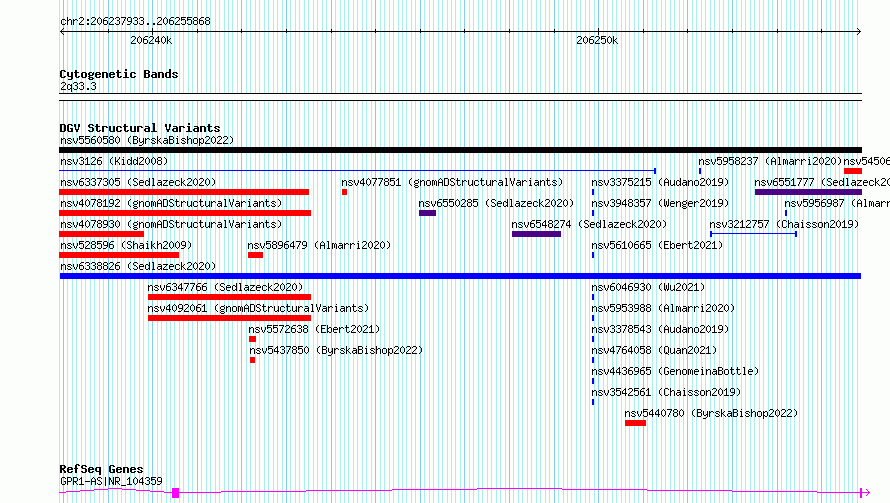Open nsv3542561 (Chaisson2019) label
This screenshot has width=890, height=503.
(666, 392)
